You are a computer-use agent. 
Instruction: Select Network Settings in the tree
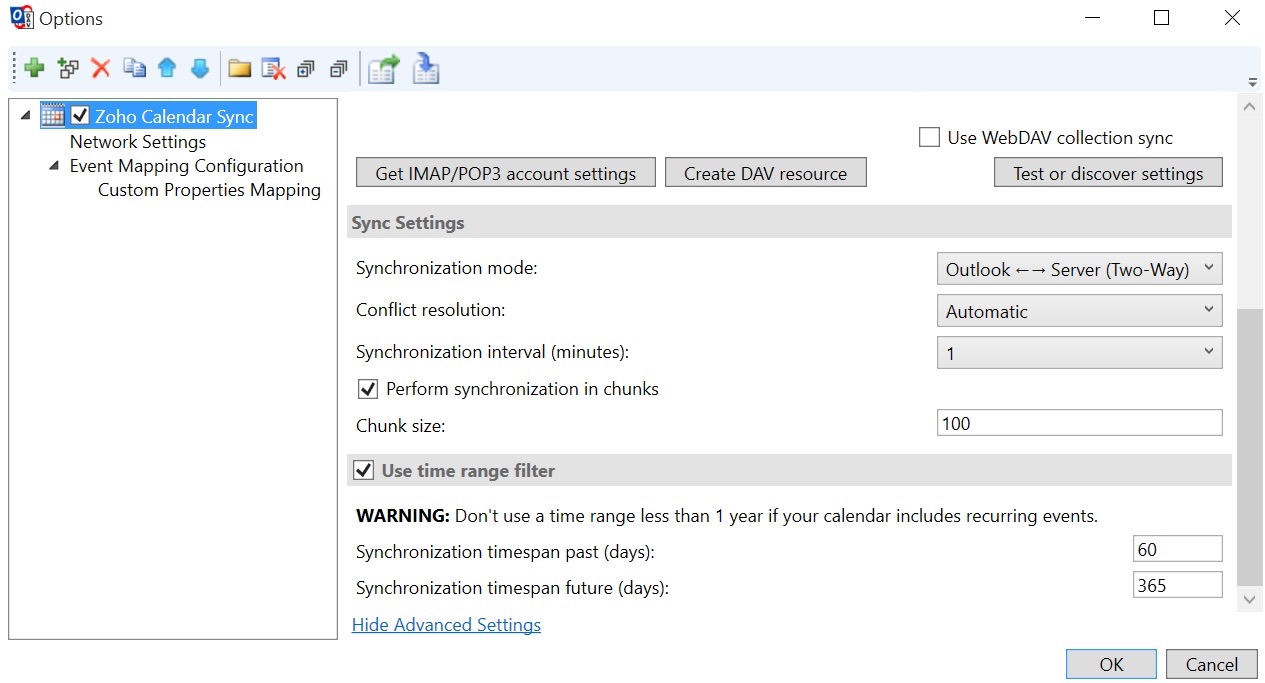(138, 142)
